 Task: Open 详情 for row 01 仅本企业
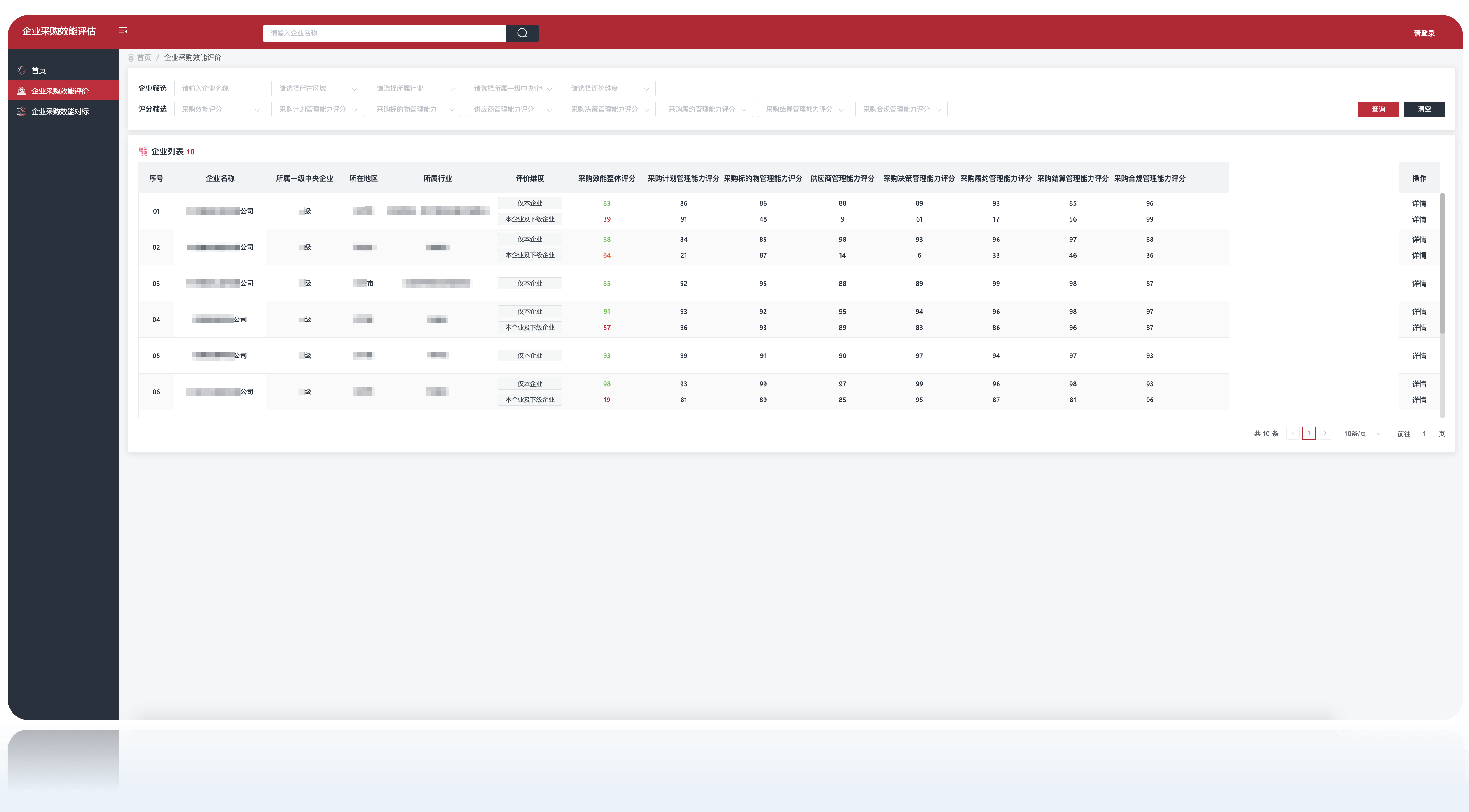click(1419, 203)
